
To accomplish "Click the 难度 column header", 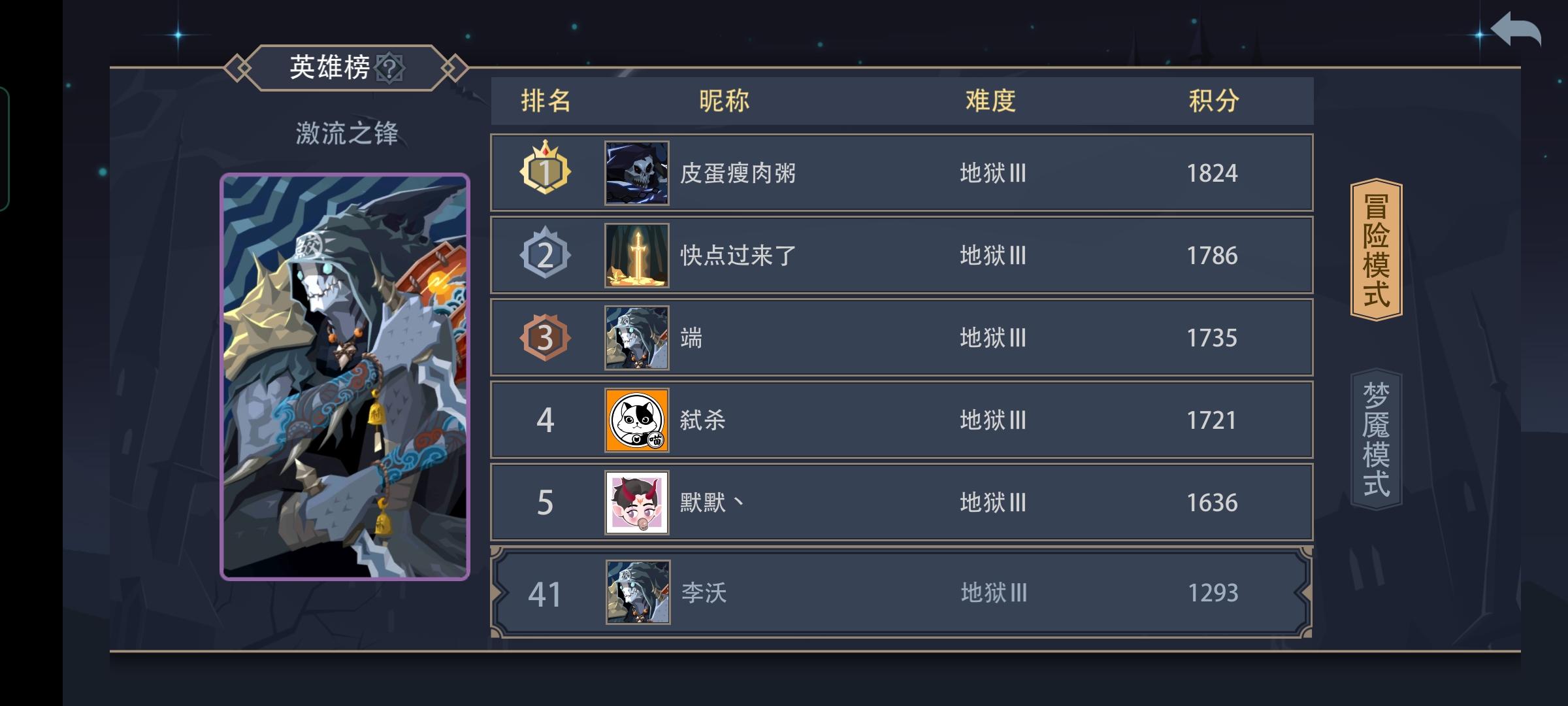I will pos(990,101).
